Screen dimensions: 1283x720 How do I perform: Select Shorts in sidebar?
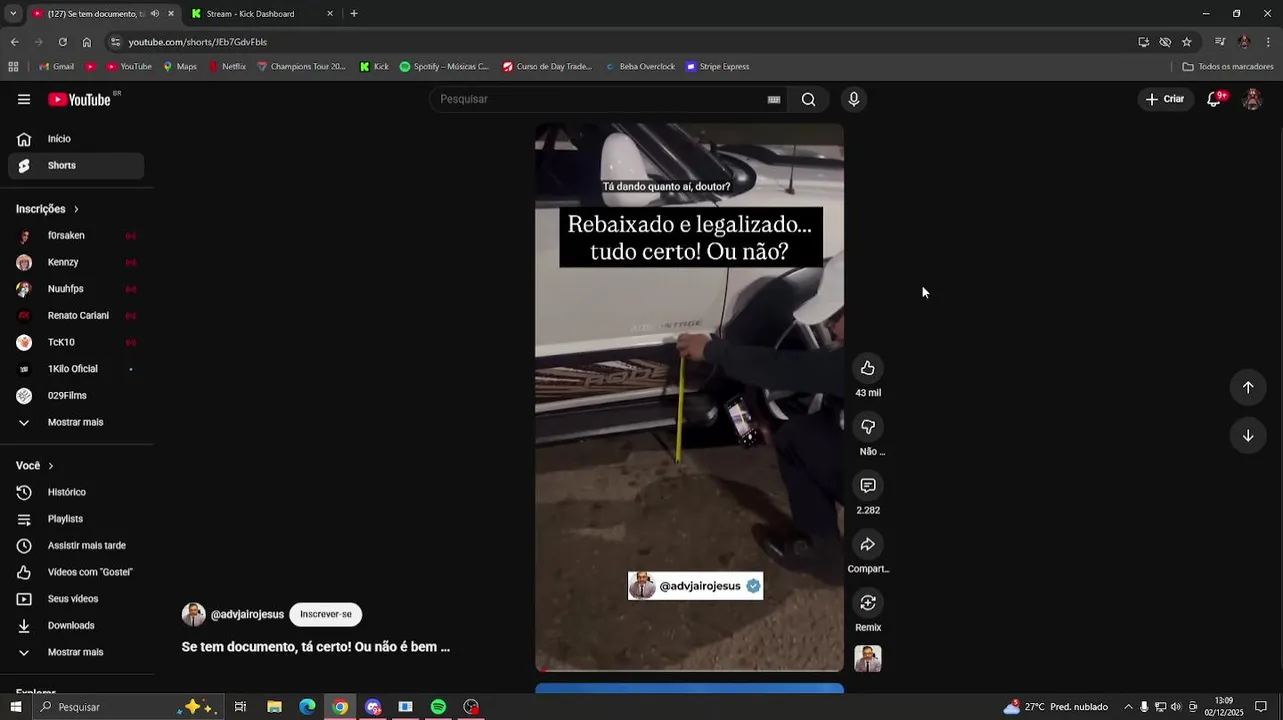(76, 165)
